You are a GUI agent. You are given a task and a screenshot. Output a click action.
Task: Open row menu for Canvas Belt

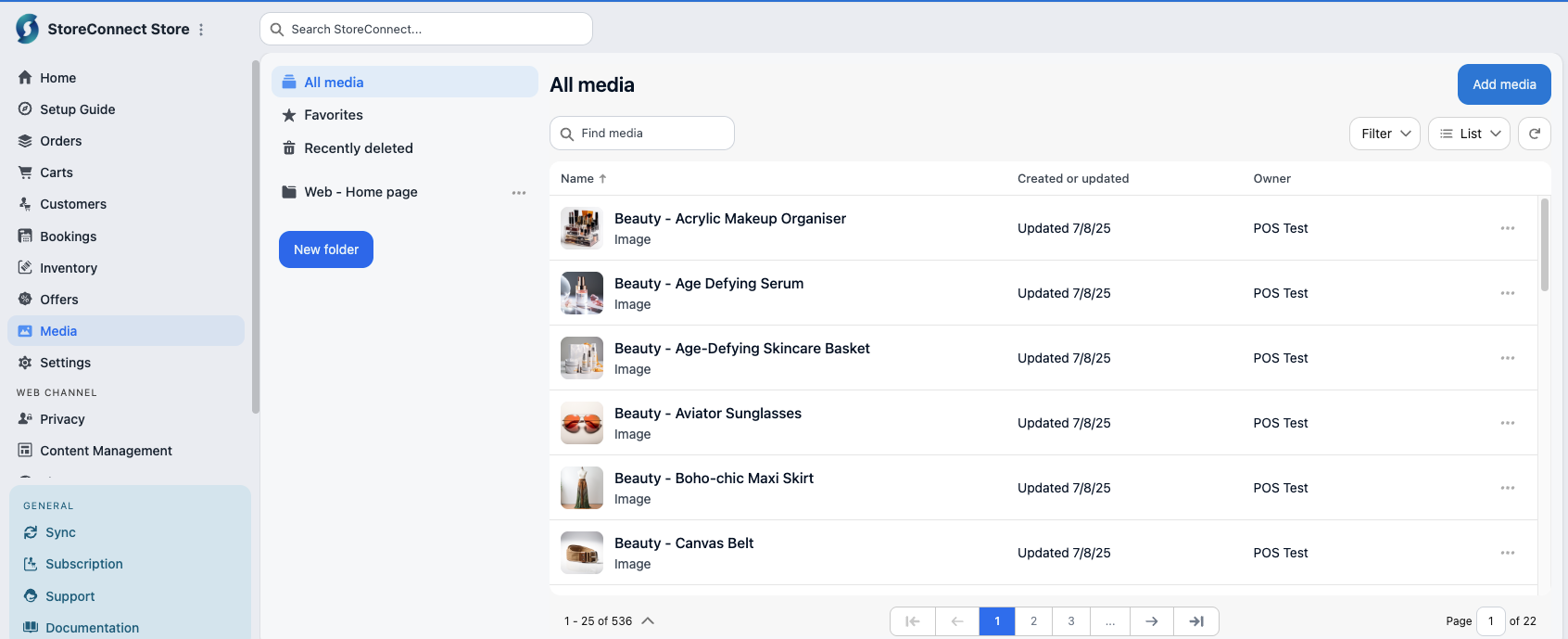click(x=1508, y=553)
